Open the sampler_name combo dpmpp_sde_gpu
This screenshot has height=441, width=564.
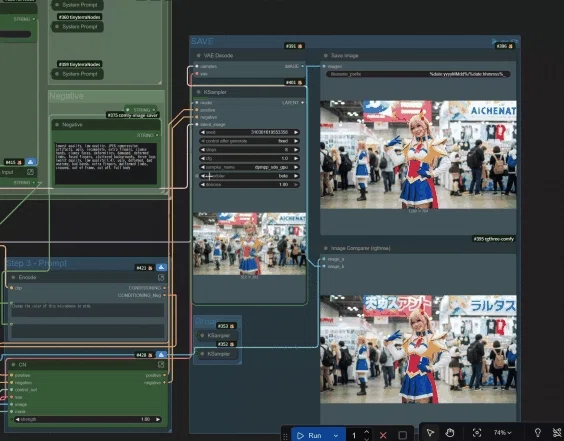point(249,167)
